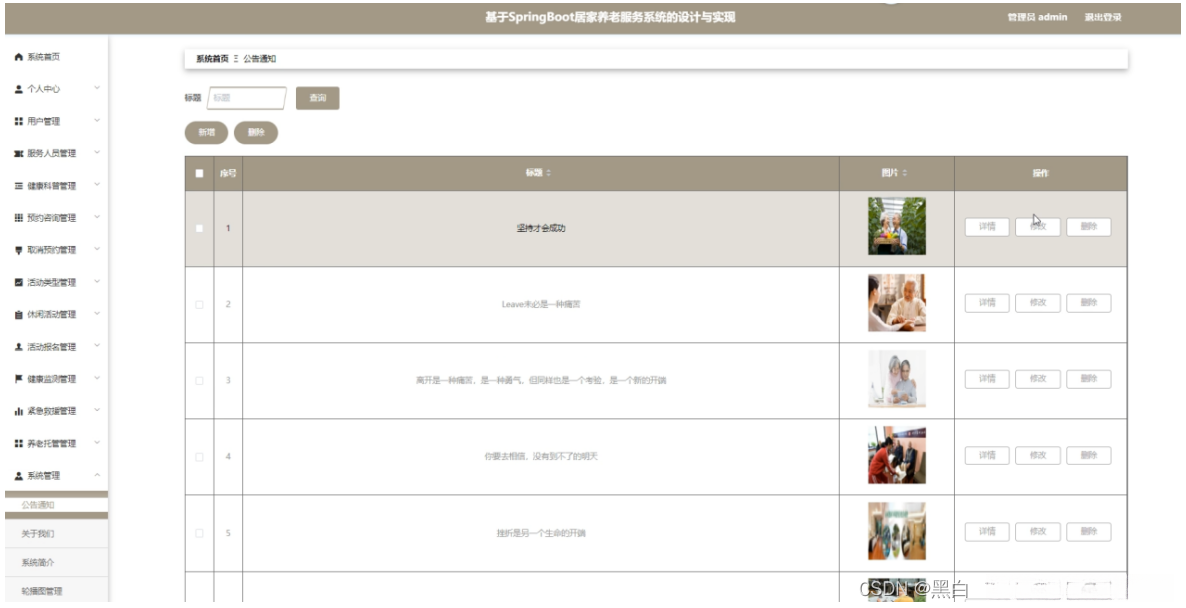Click the title text '挫折是另一个生命的开端'

click(x=541, y=533)
